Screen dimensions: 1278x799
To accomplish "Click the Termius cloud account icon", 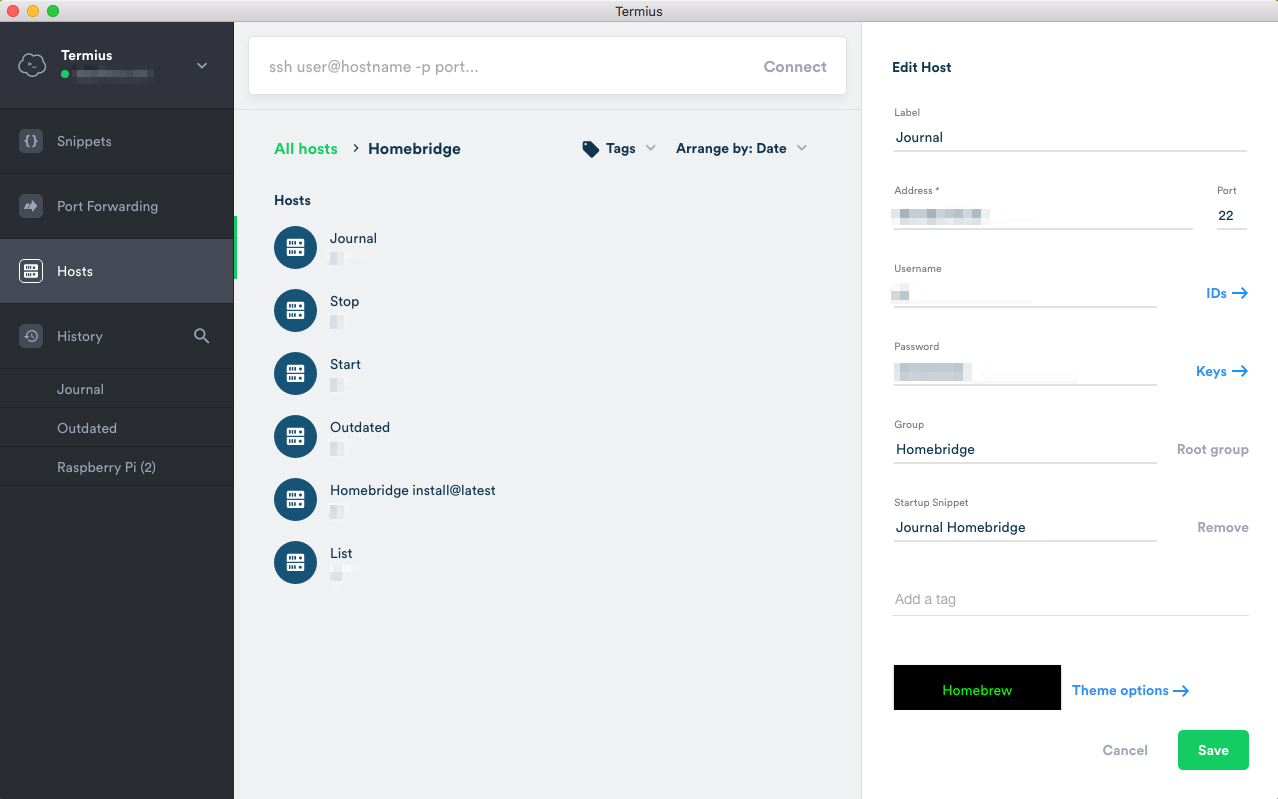I will point(33,65).
